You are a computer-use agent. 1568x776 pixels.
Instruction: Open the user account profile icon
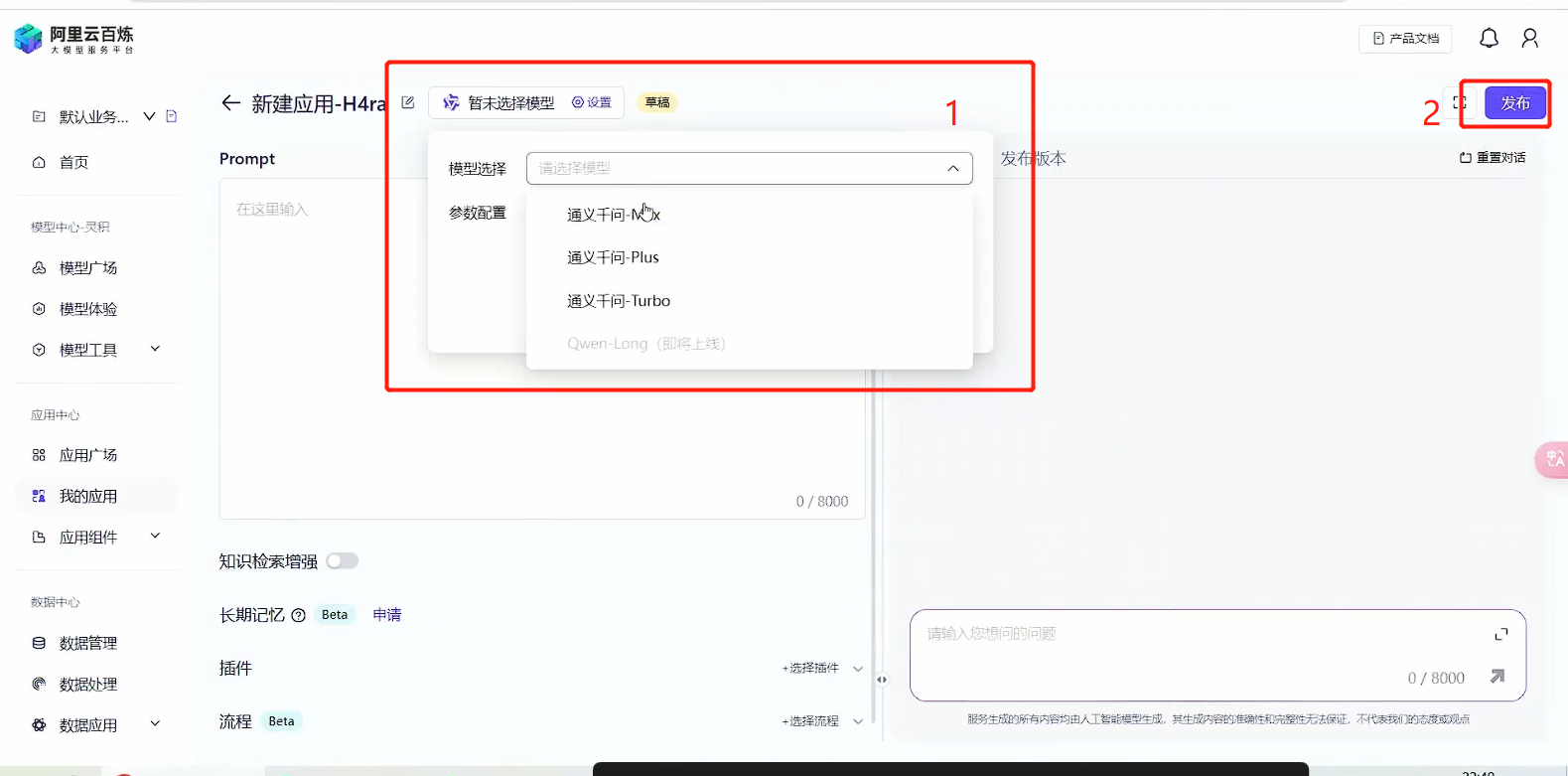1530,39
